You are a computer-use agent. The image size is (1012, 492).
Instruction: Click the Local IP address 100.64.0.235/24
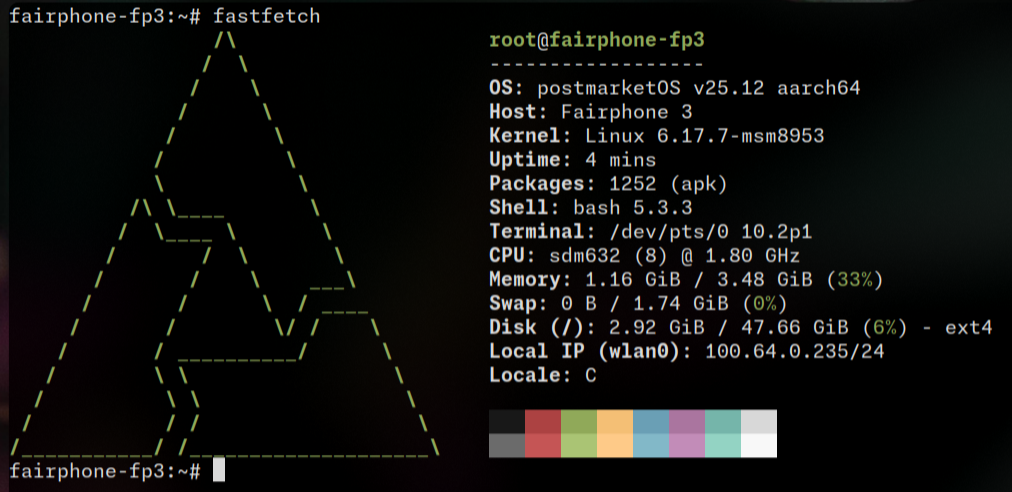(795, 352)
